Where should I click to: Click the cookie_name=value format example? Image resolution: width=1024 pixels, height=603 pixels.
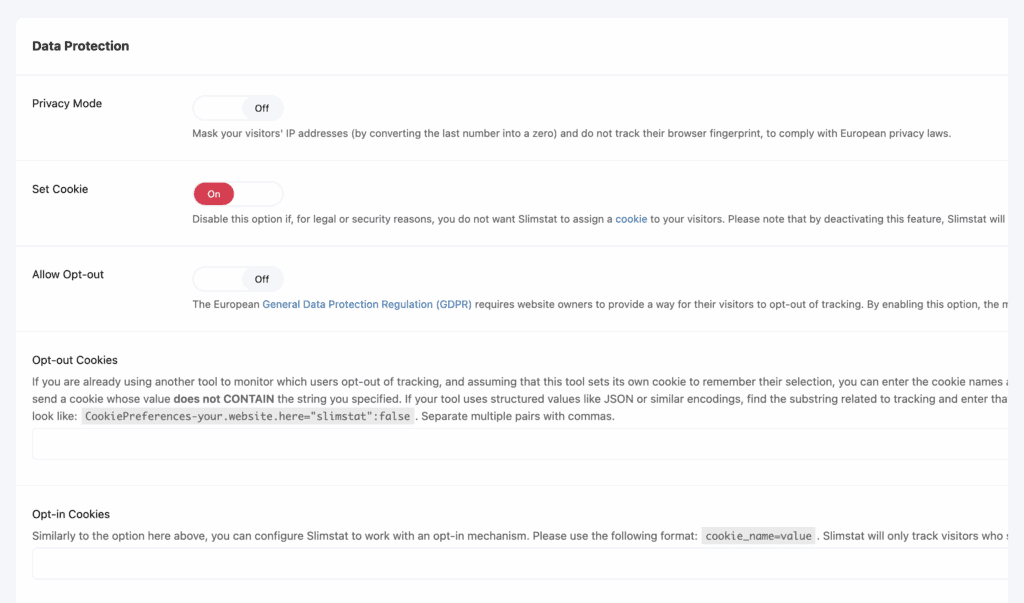[758, 536]
